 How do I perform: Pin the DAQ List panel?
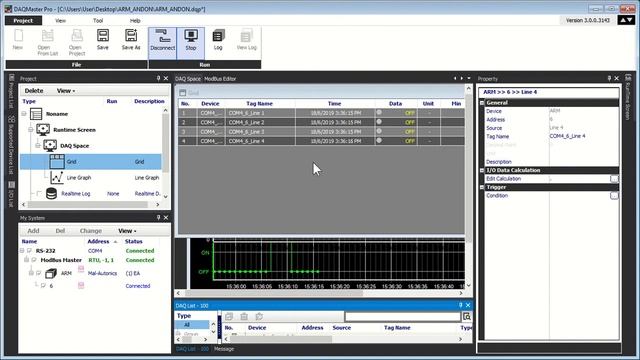point(460,305)
